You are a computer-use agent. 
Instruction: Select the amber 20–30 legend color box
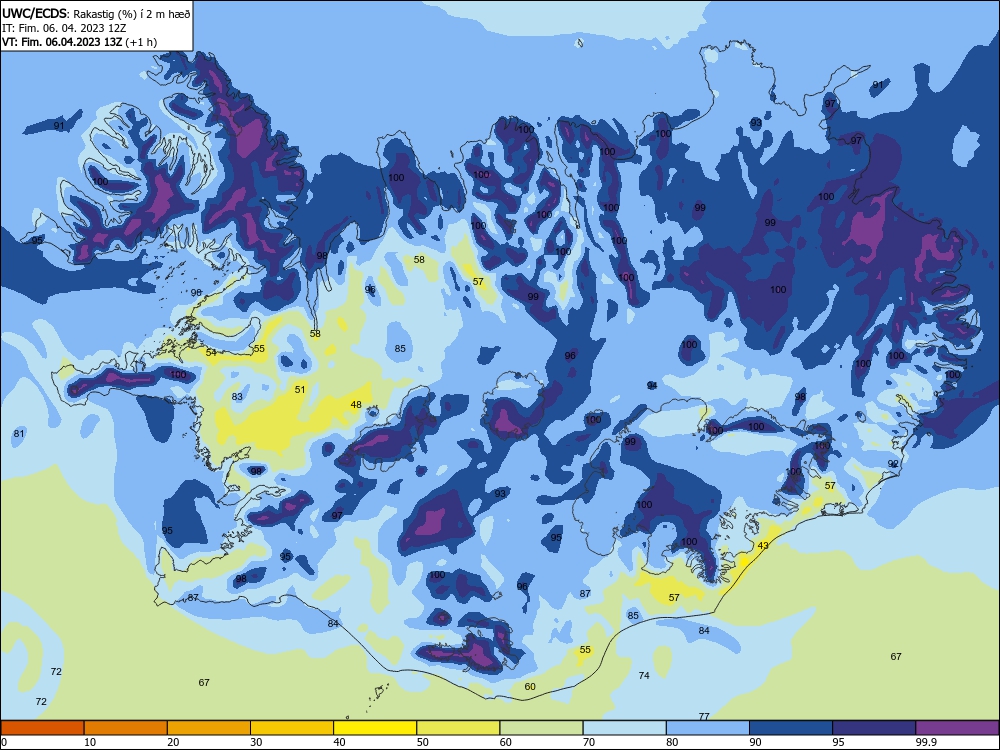coord(209,728)
